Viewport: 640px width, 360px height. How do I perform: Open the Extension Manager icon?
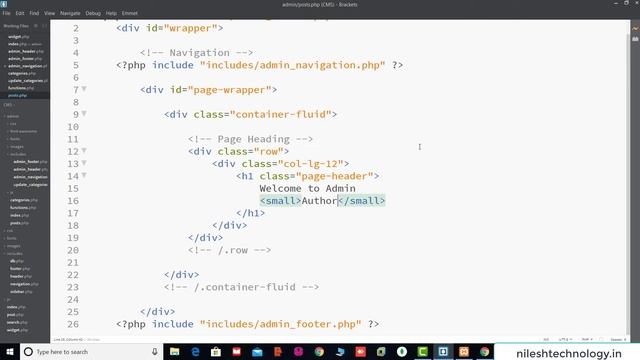coord(635,39)
